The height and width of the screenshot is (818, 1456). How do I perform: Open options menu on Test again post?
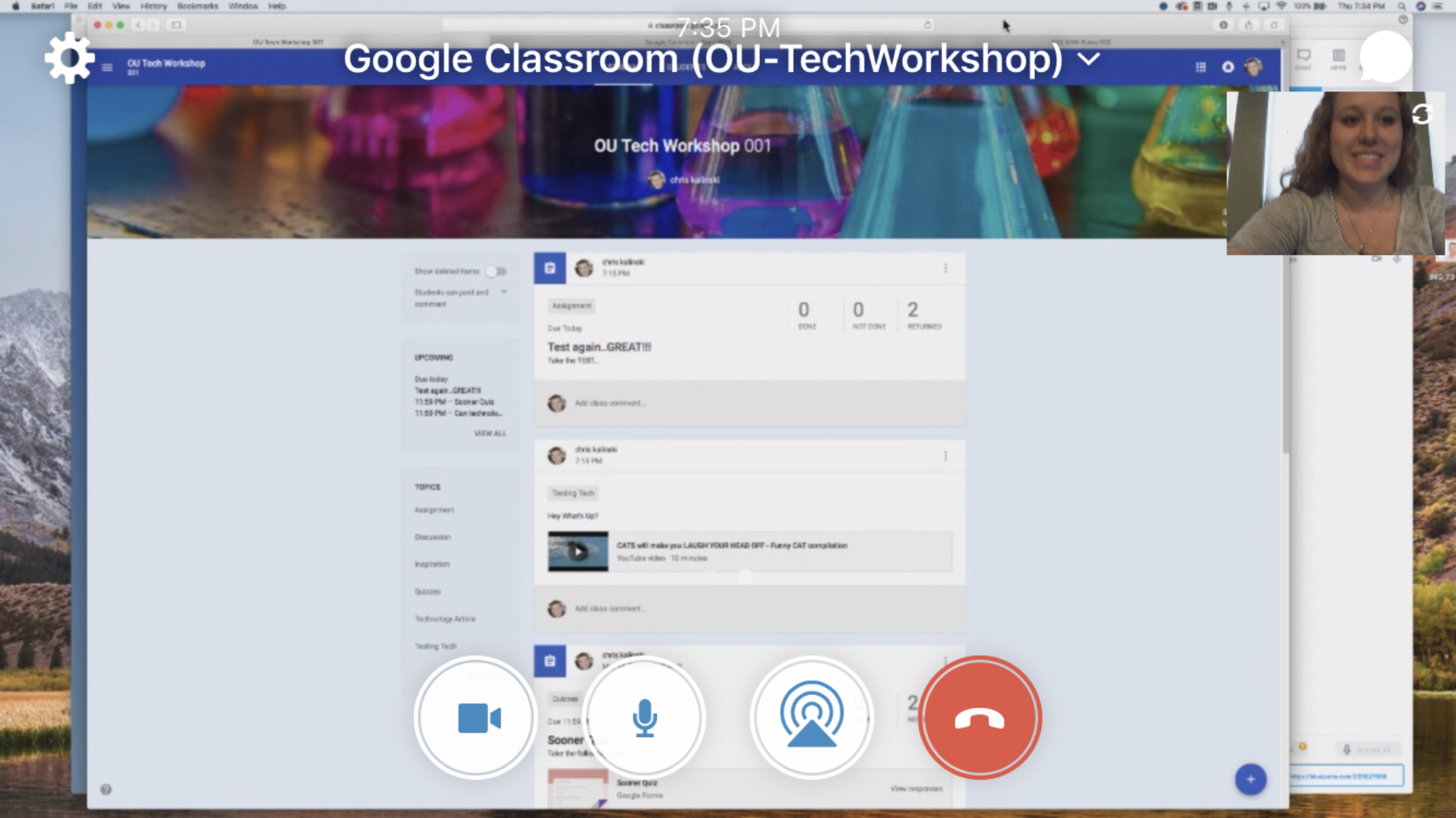(x=946, y=269)
